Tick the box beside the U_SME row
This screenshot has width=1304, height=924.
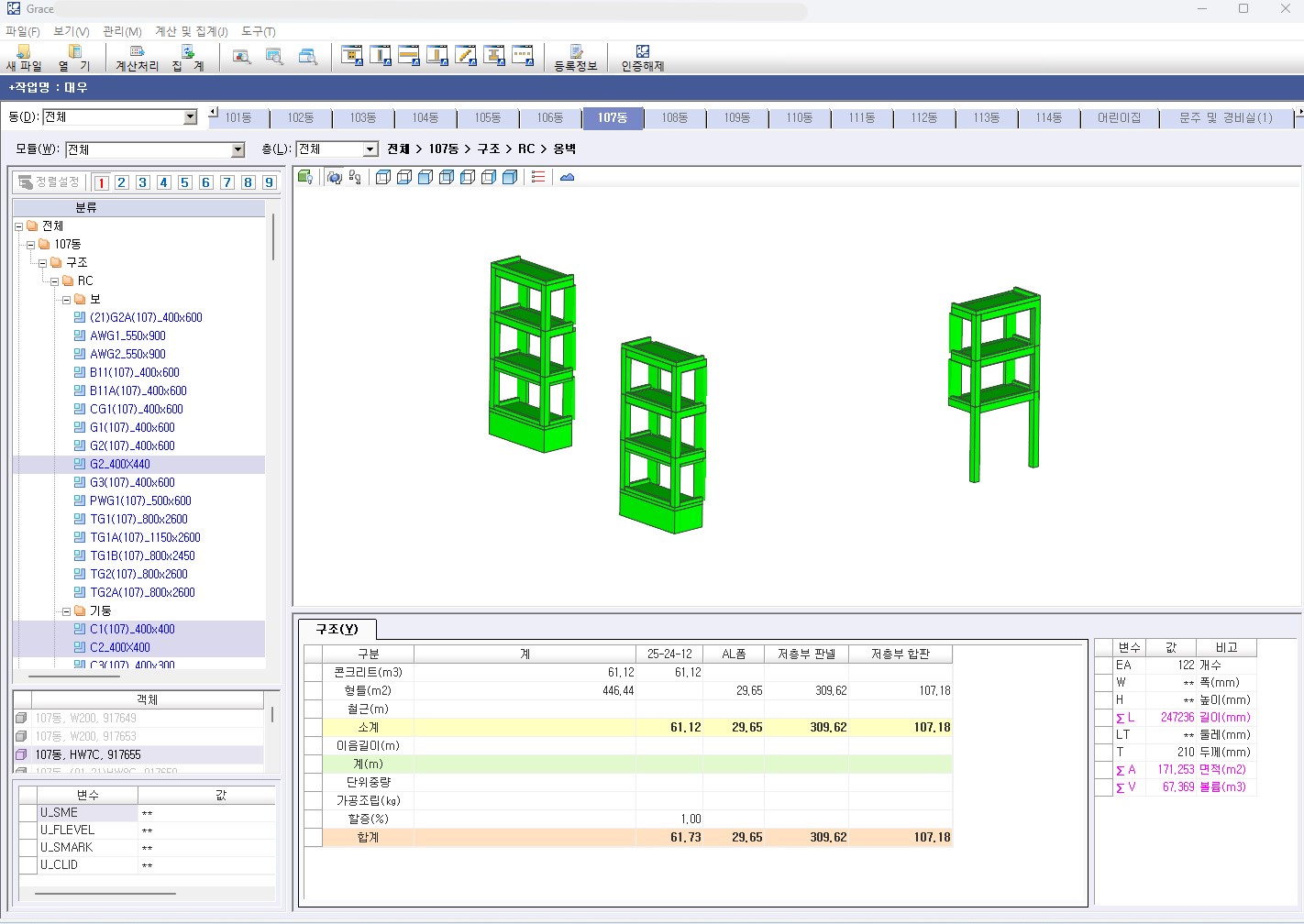coord(28,813)
